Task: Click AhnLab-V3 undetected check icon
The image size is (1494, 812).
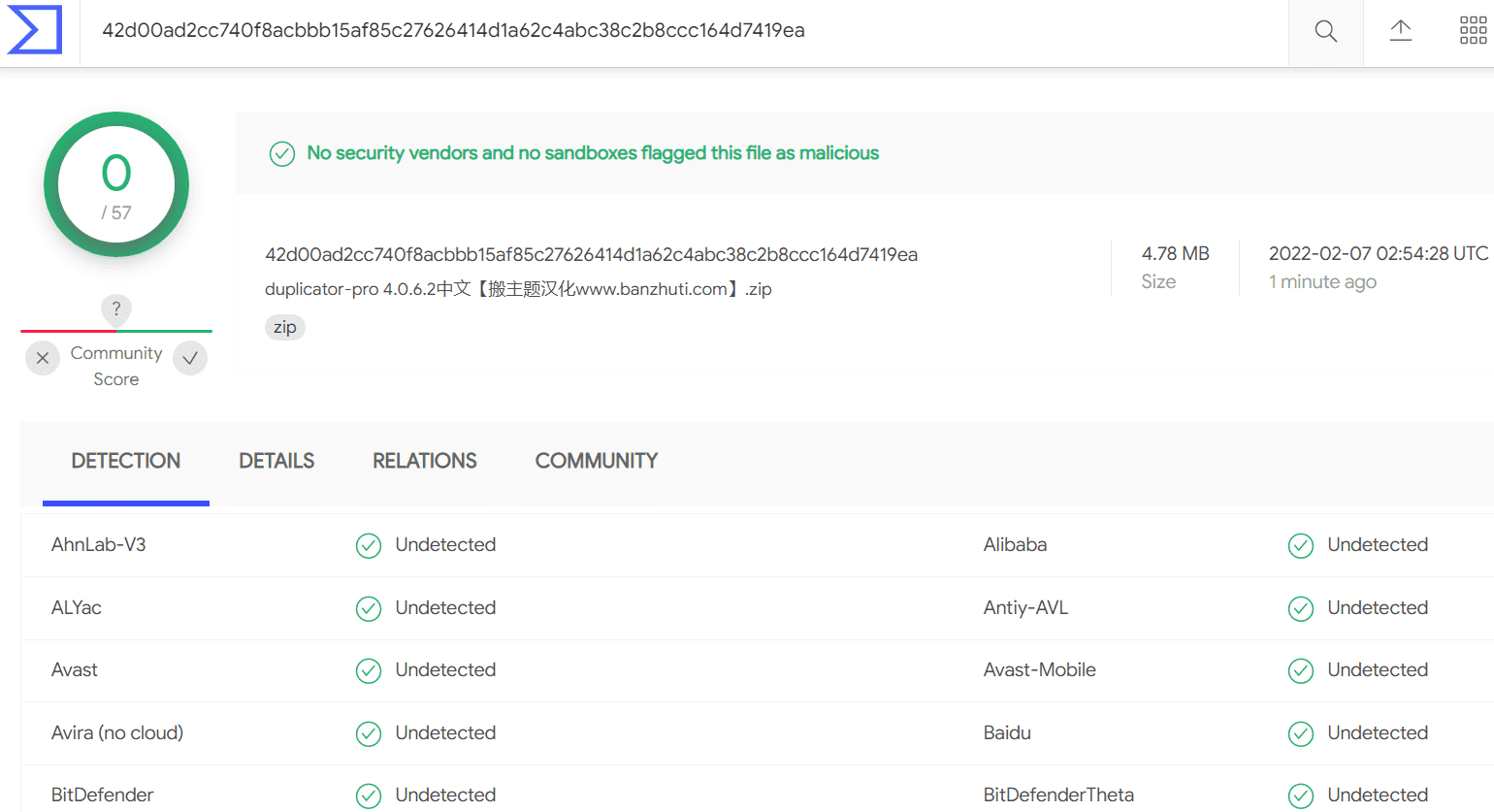Action: pos(369,546)
